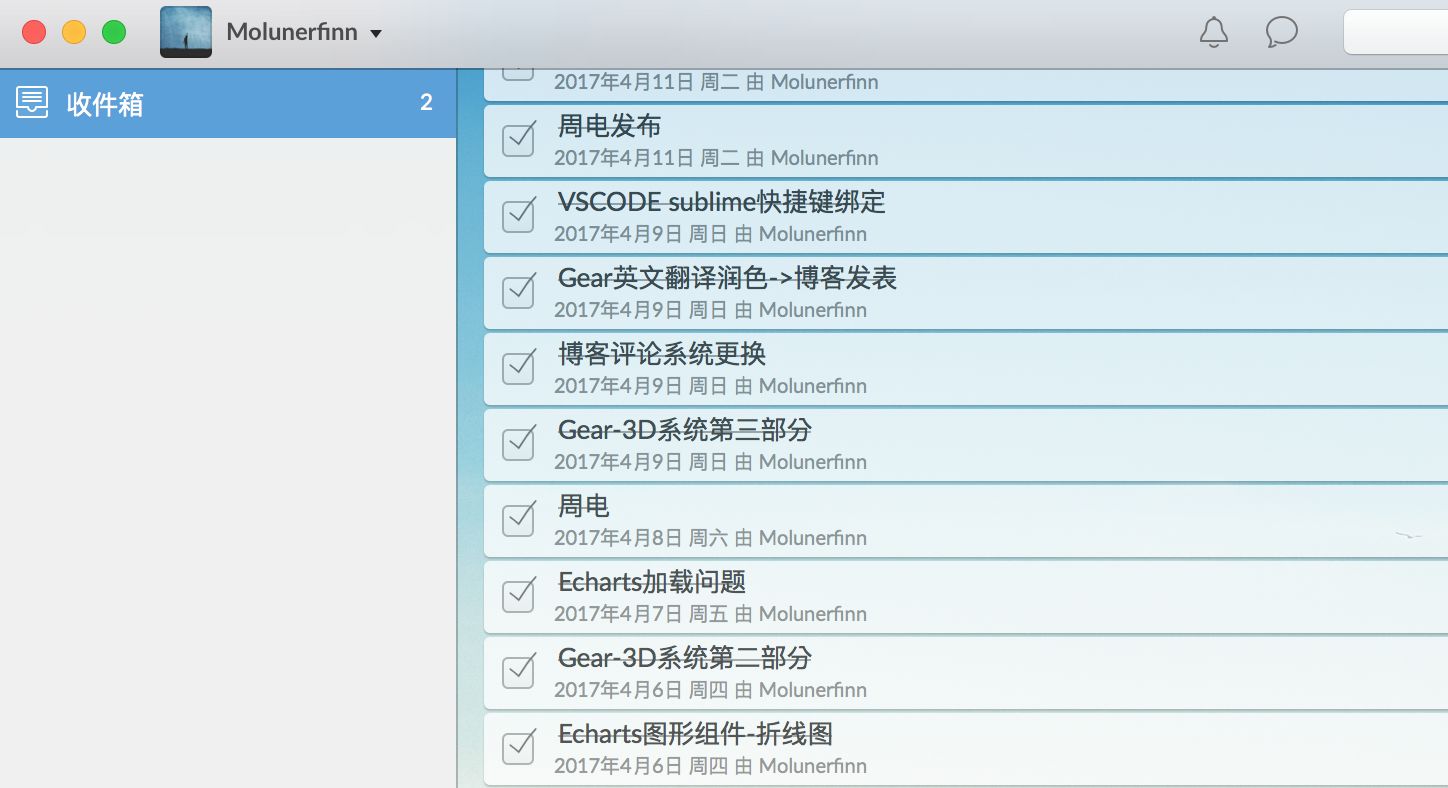Select the 博客评论系统更换 task title

pyautogui.click(x=662, y=354)
